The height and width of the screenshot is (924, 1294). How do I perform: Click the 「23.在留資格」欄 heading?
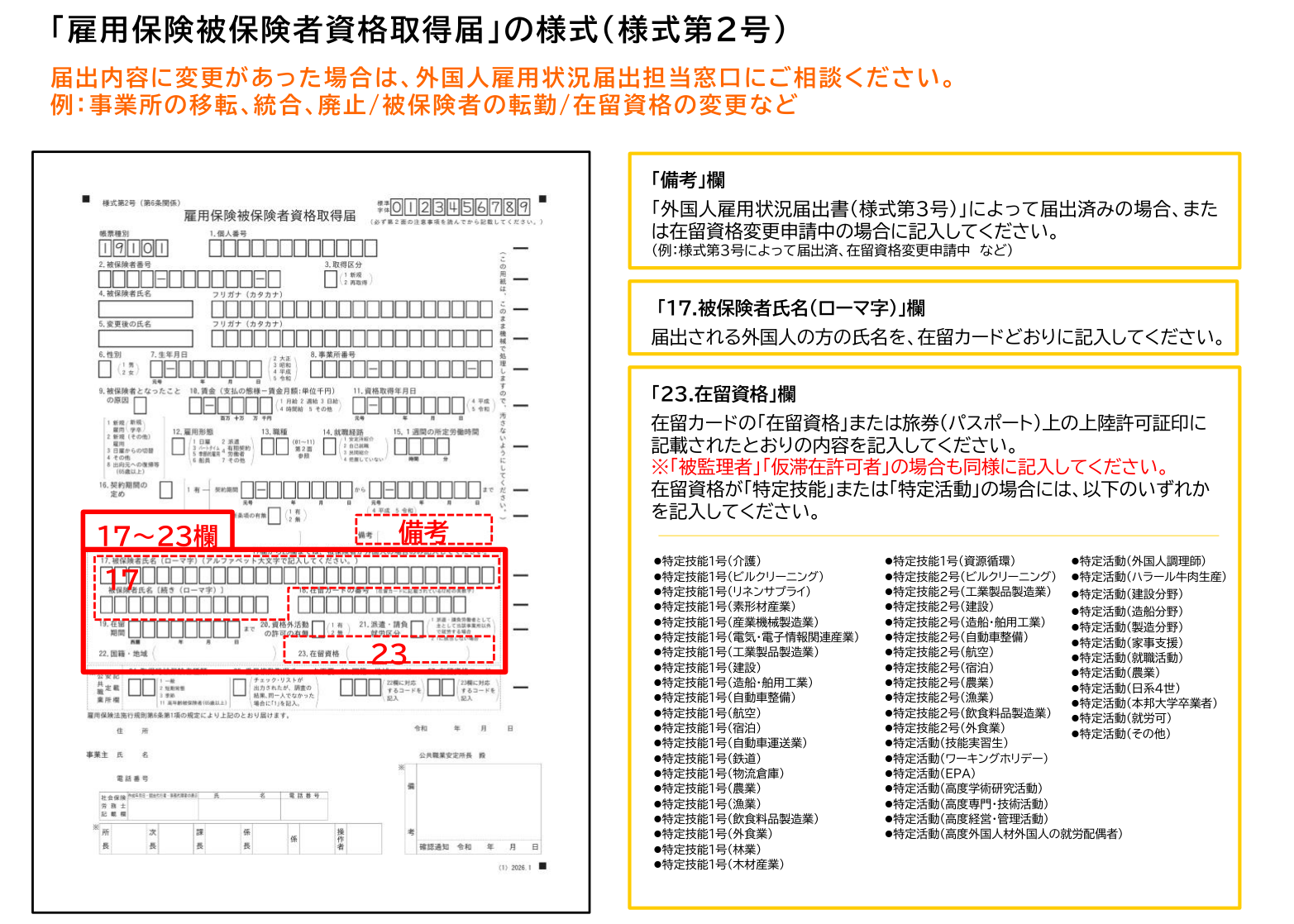(723, 393)
